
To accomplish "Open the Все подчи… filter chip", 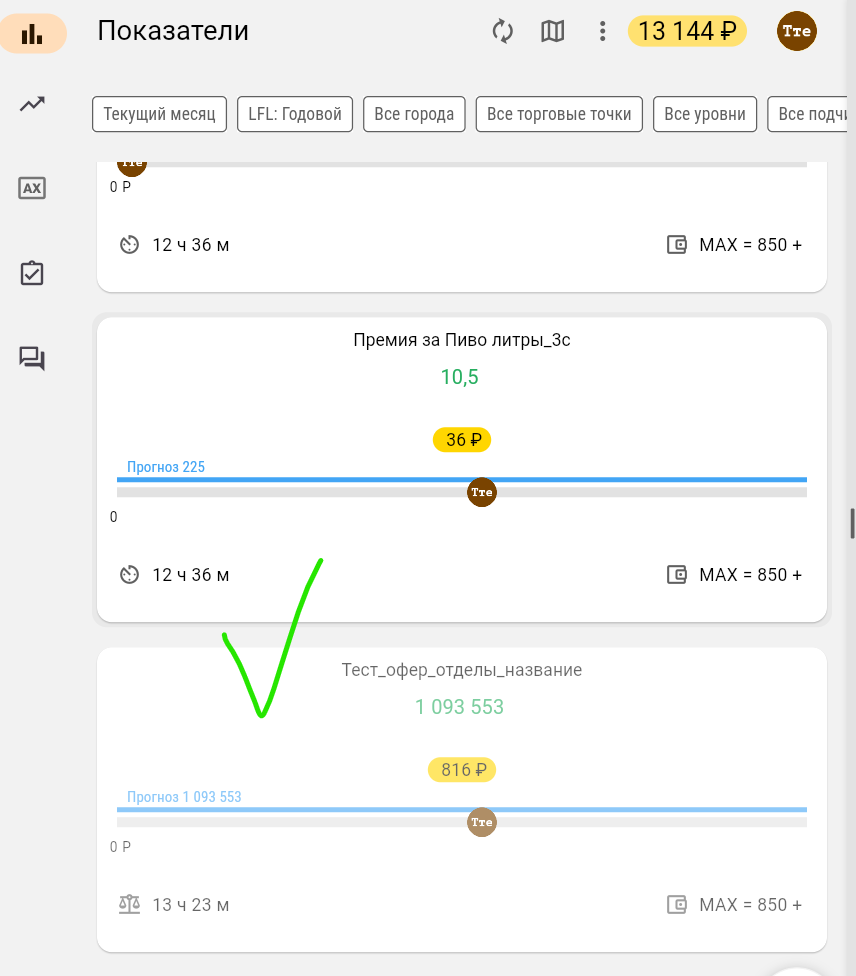I will click(x=807, y=114).
